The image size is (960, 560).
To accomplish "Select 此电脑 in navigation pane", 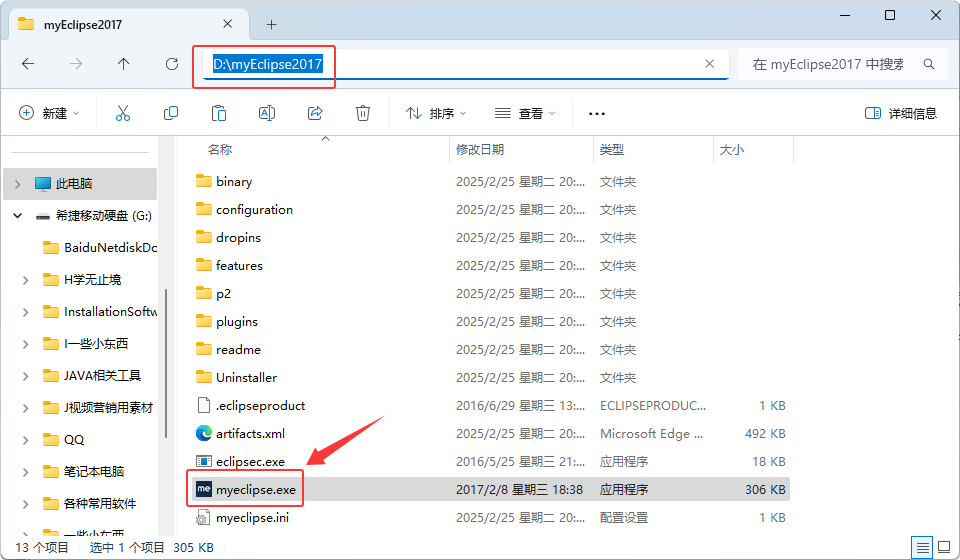I will click(x=80, y=184).
